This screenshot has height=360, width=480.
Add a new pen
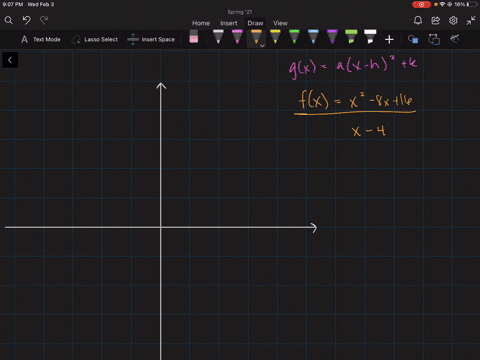coord(389,40)
